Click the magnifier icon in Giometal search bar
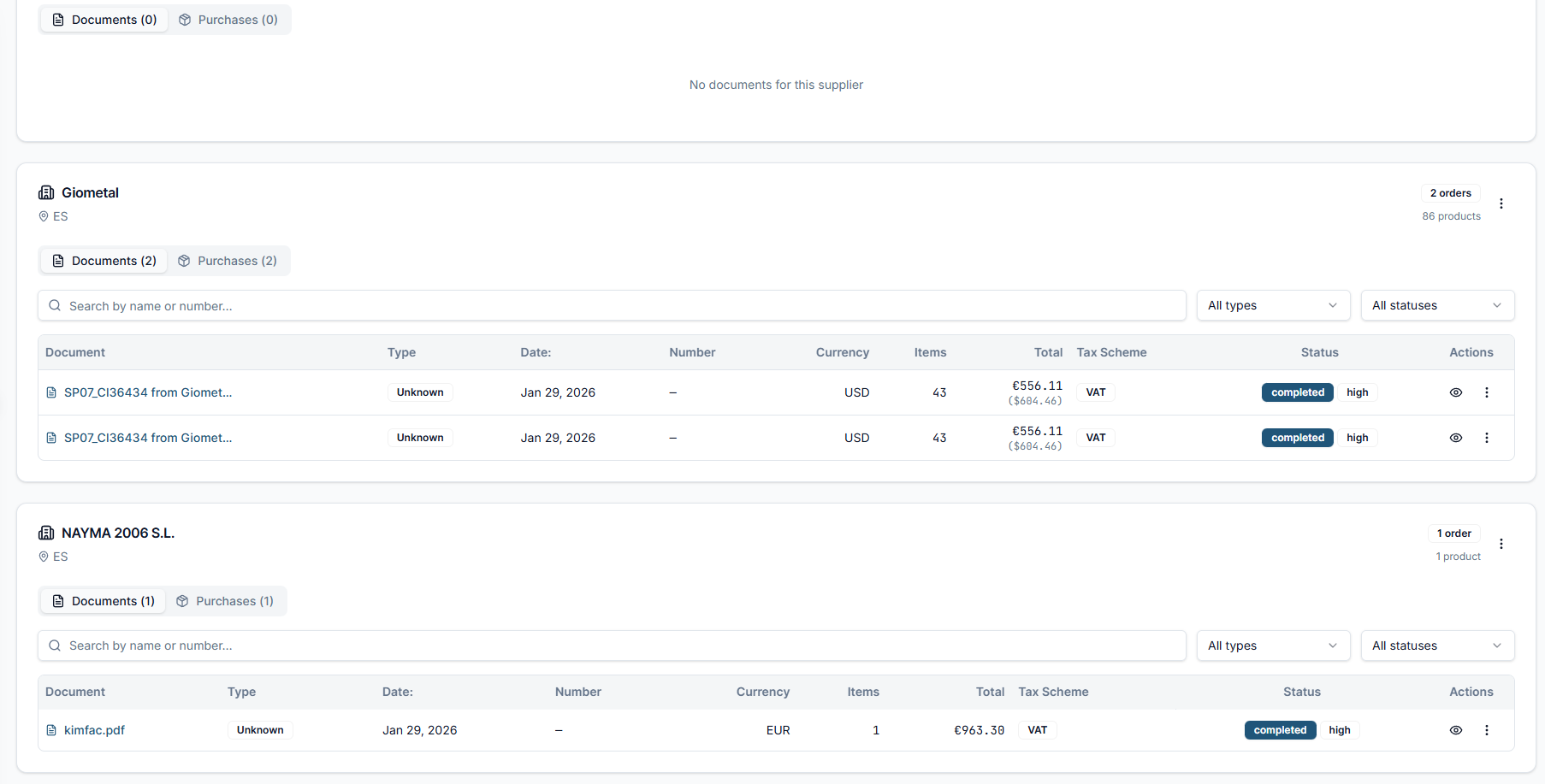Image resolution: width=1545 pixels, height=784 pixels. click(x=55, y=305)
